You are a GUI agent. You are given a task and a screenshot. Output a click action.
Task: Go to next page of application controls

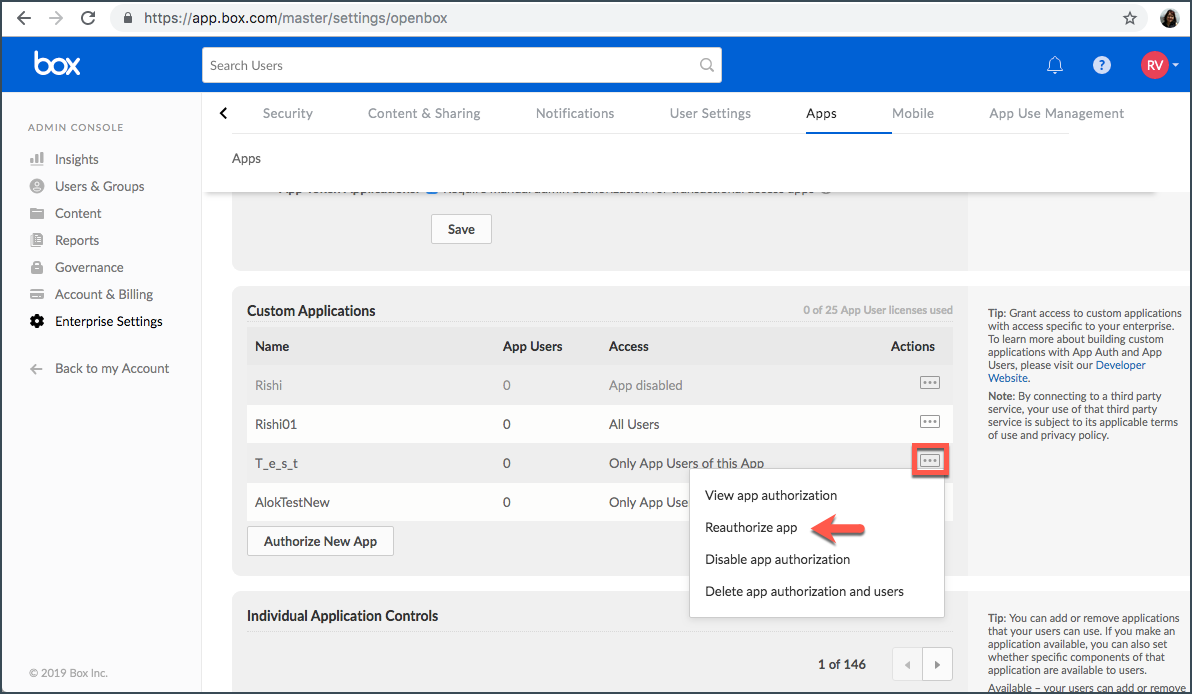[x=937, y=664]
